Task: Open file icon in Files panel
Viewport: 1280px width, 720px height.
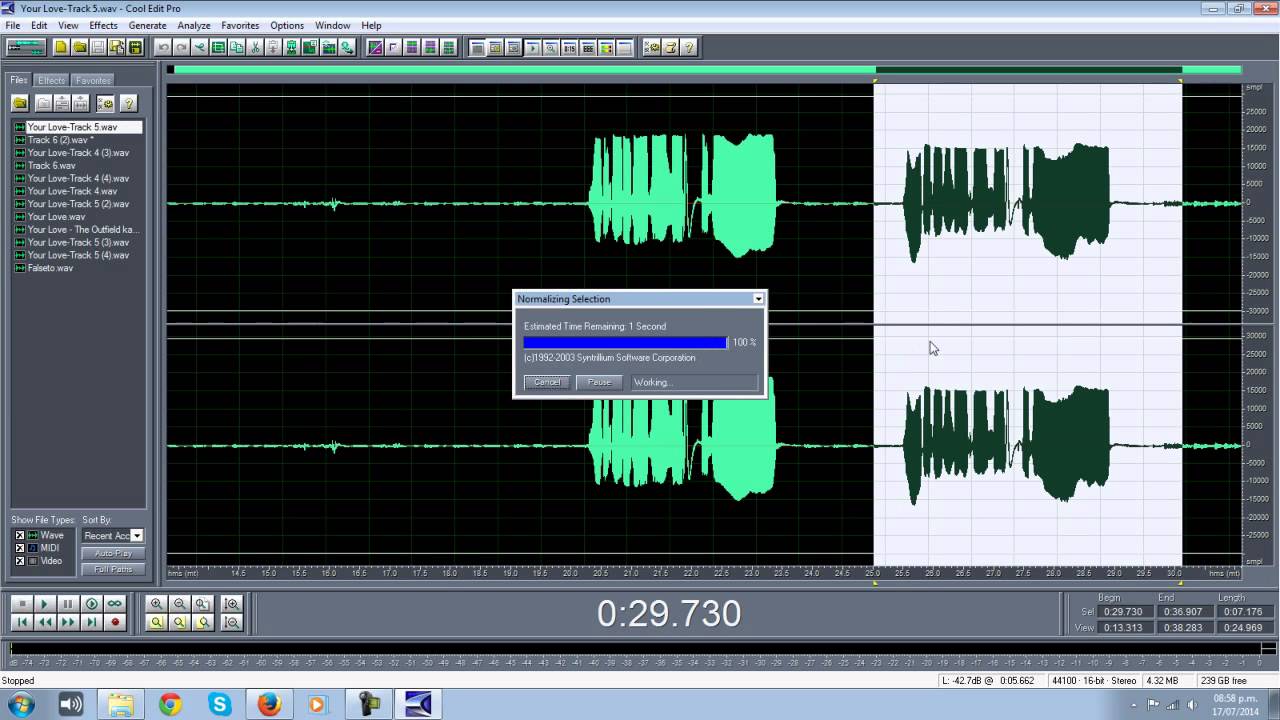Action: [19, 103]
